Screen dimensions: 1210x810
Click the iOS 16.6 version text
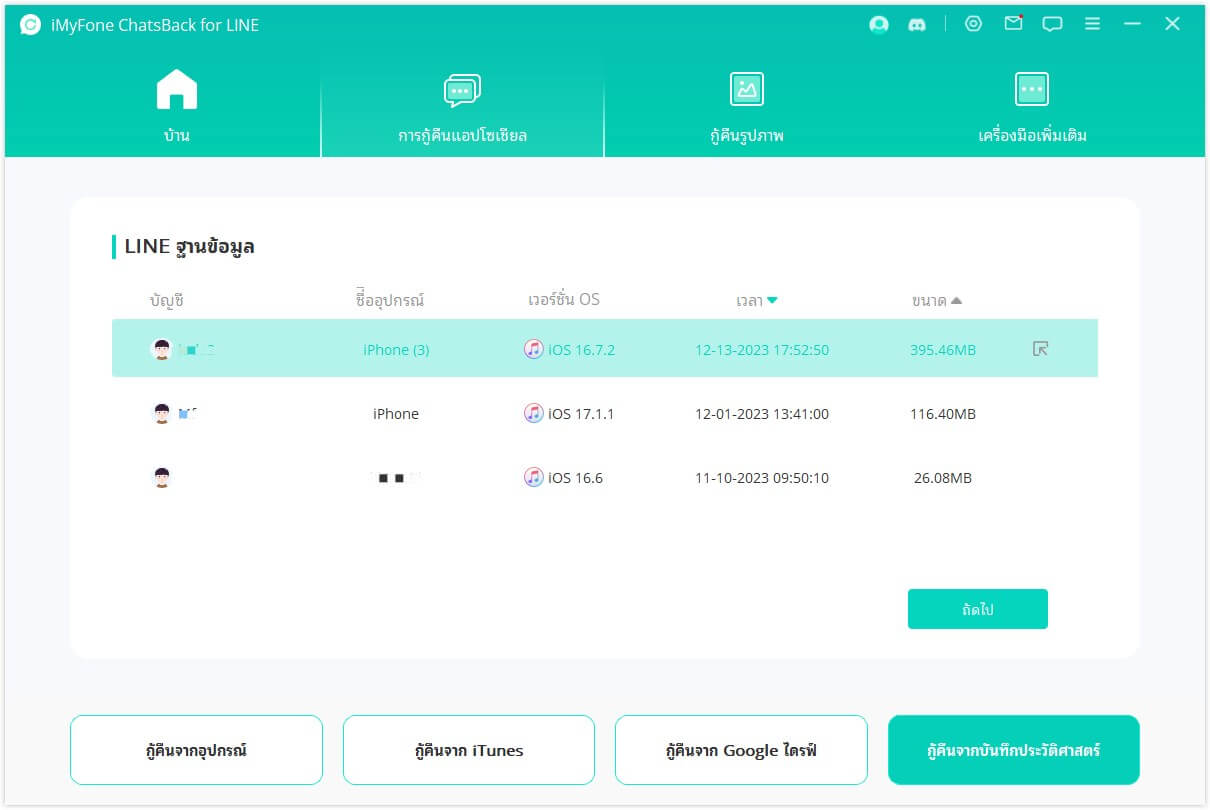[576, 478]
